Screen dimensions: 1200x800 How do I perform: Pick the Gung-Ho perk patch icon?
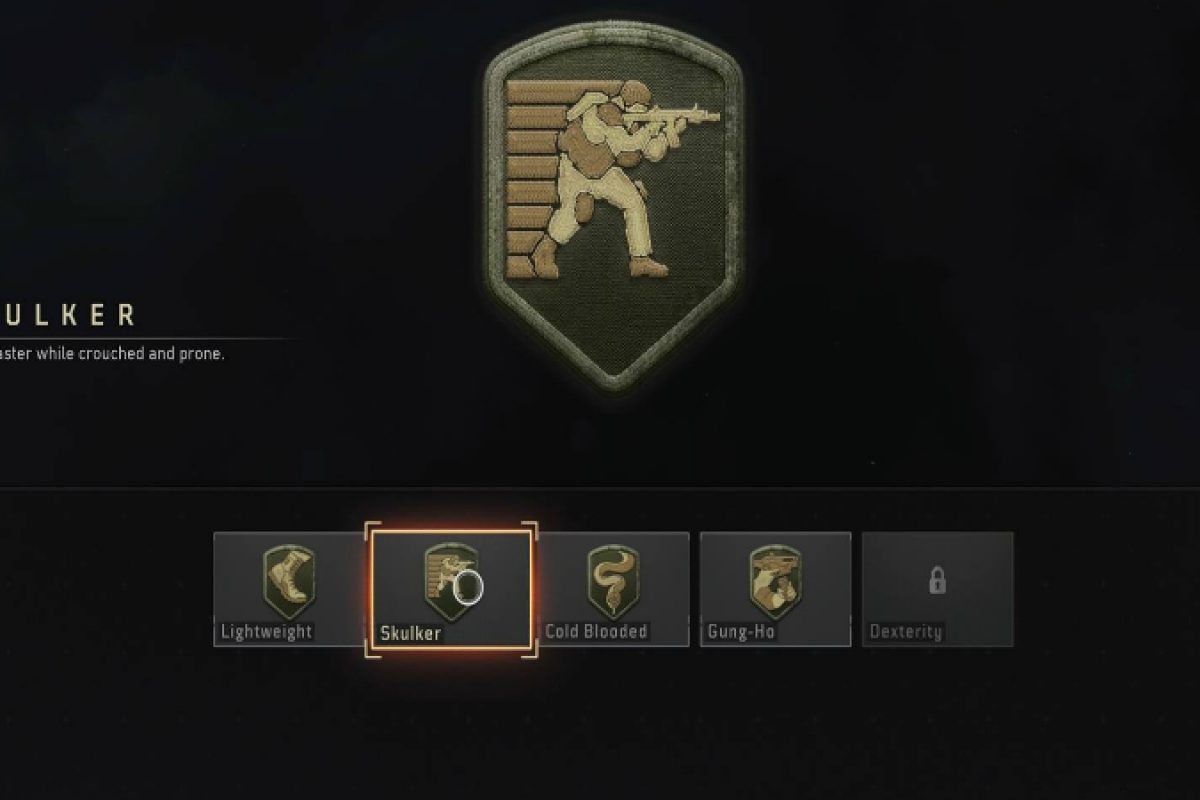tap(775, 582)
